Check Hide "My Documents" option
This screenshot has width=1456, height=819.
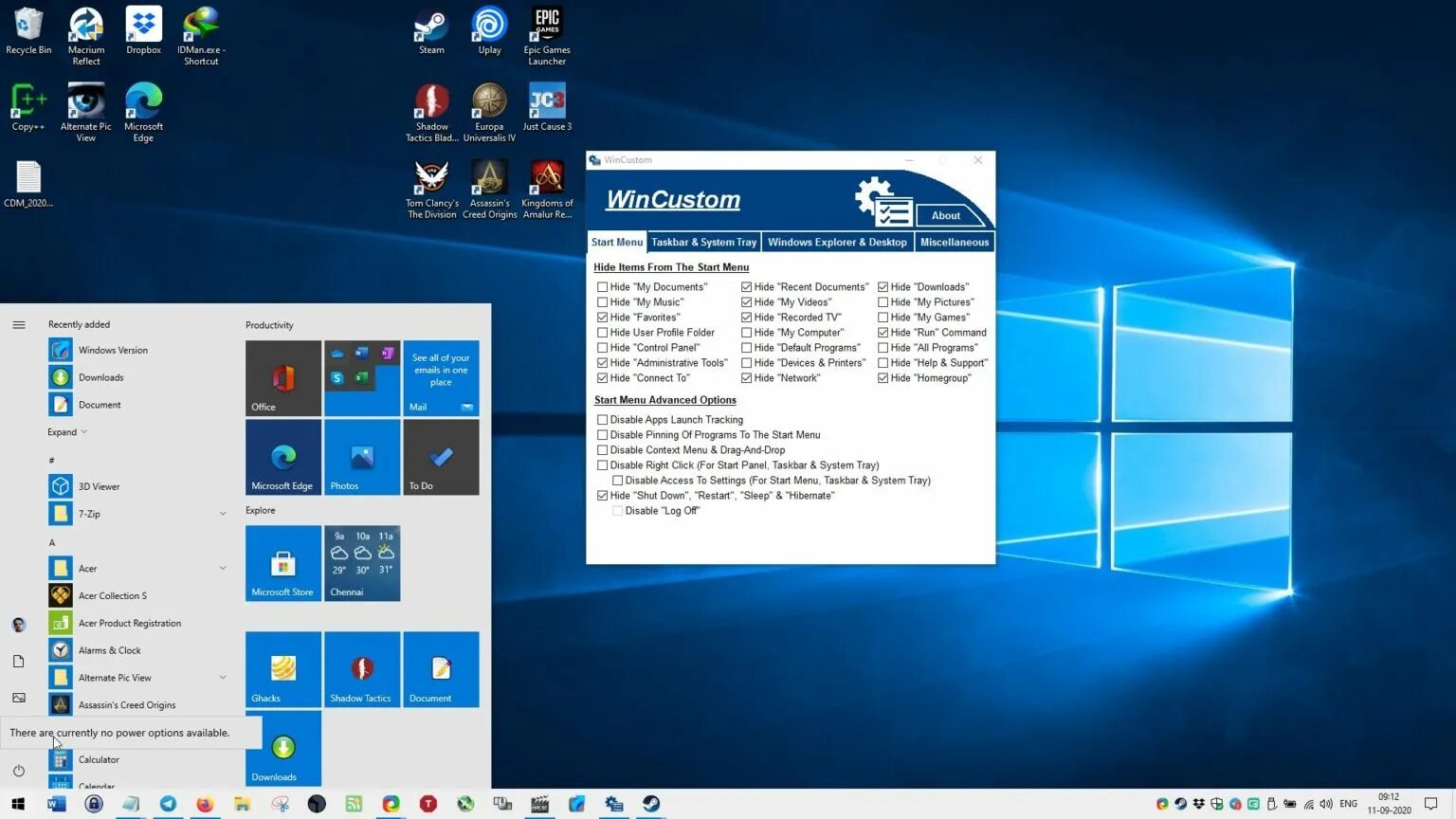(602, 287)
